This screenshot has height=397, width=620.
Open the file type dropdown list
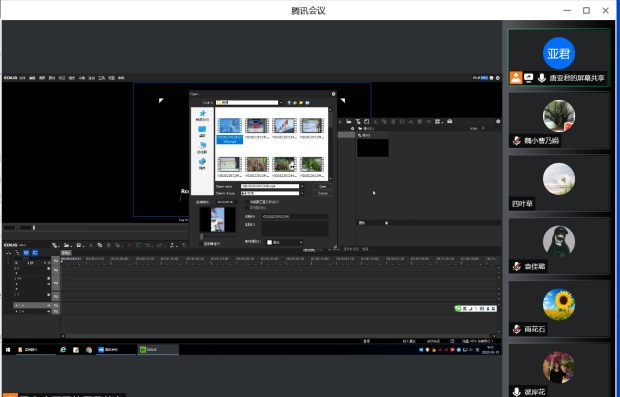pyautogui.click(x=302, y=193)
